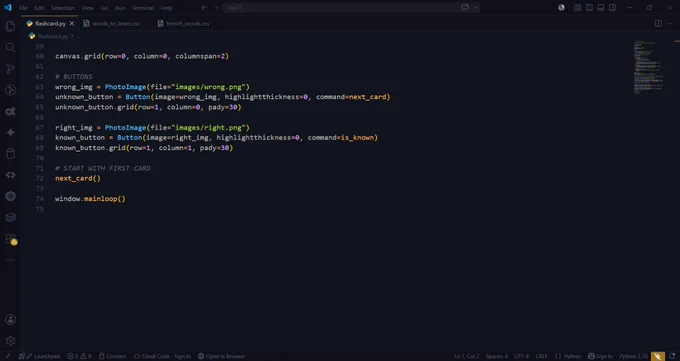
Task: Open the customize layout icon
Action: click(577, 7)
